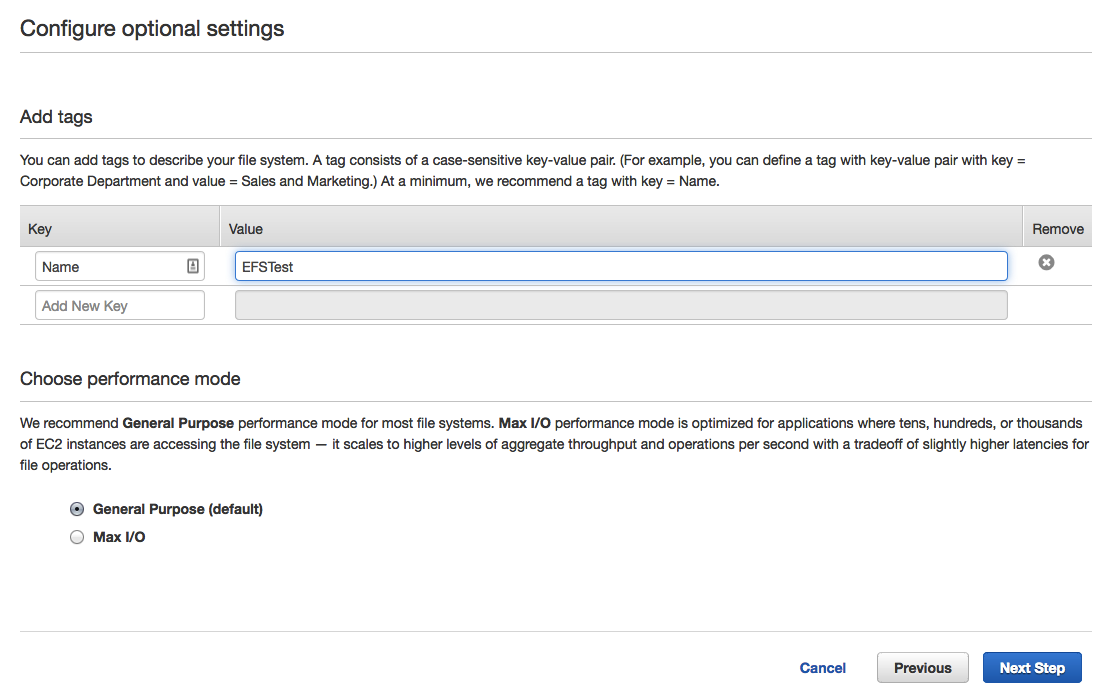Go back with the Previous button

coord(923,668)
